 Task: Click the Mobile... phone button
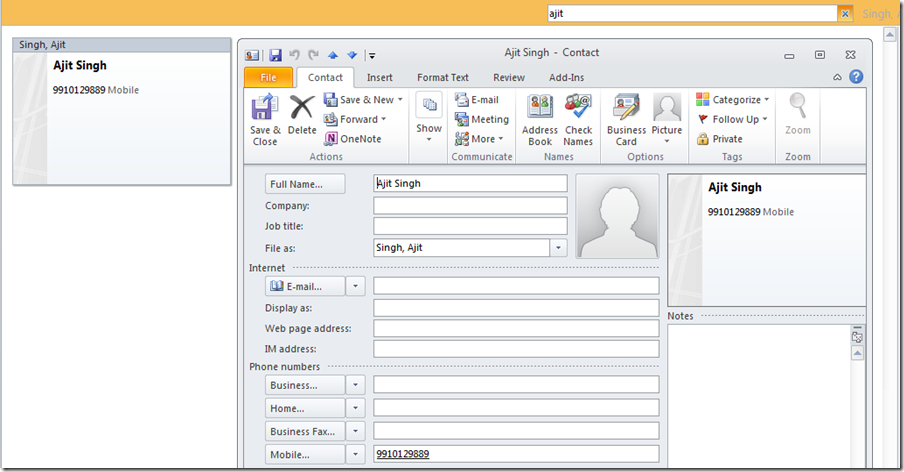click(x=305, y=455)
